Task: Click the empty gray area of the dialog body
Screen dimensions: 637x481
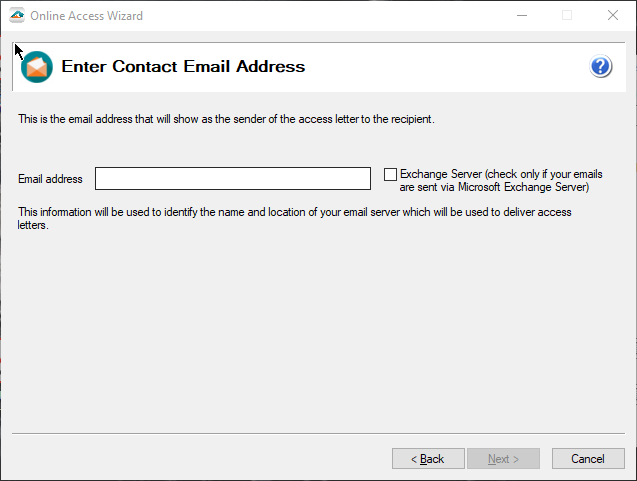Action: tap(318, 330)
